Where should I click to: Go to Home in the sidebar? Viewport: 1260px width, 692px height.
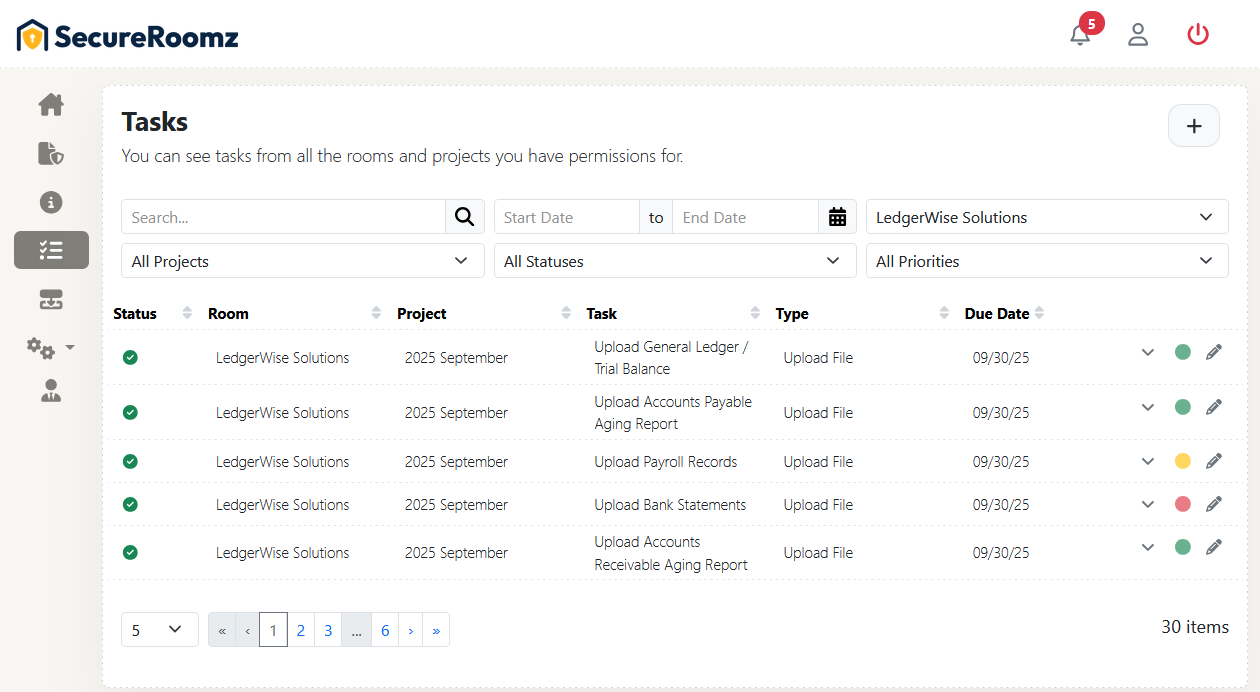point(51,104)
